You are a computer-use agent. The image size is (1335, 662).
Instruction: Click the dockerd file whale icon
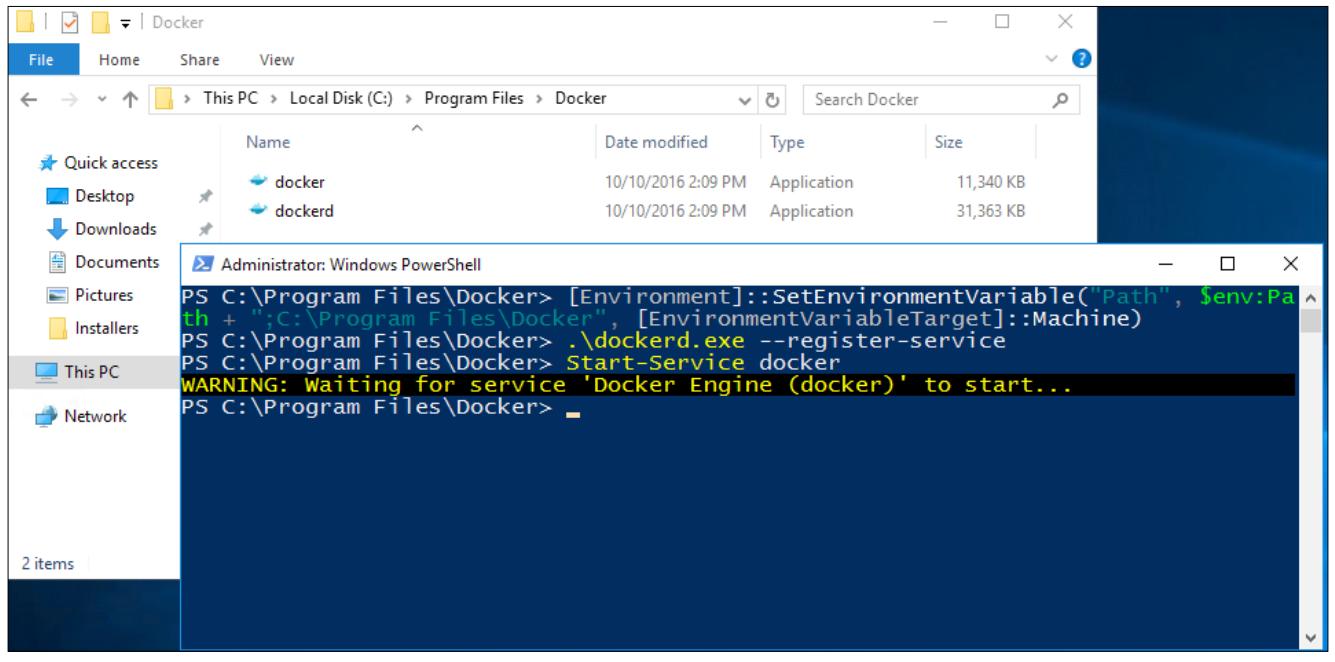pos(258,211)
